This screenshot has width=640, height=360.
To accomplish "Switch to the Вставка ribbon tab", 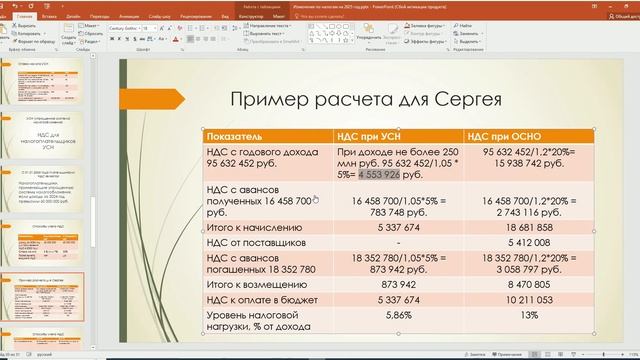I will tap(49, 16).
